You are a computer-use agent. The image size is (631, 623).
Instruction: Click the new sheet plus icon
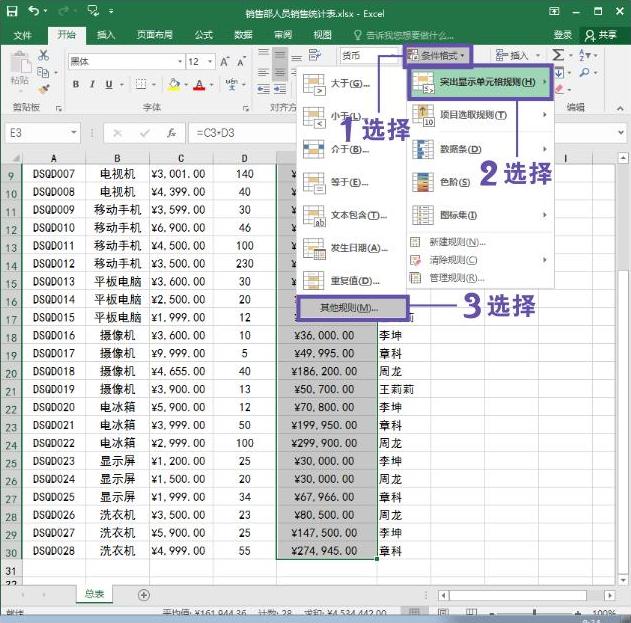pos(143,594)
